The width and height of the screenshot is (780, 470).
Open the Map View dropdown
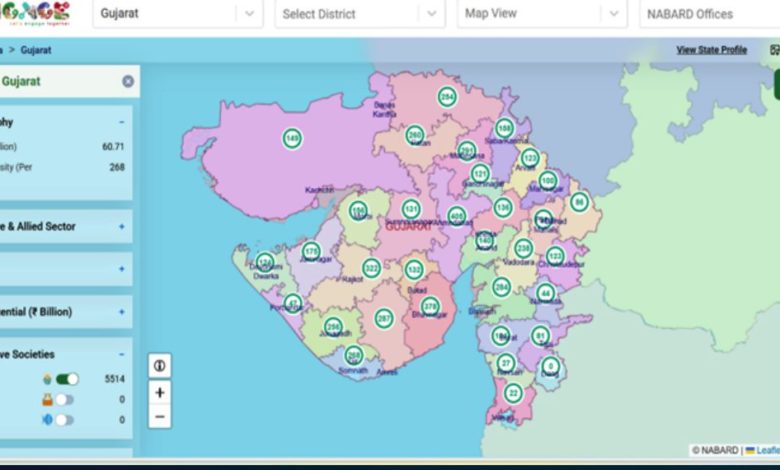click(543, 14)
